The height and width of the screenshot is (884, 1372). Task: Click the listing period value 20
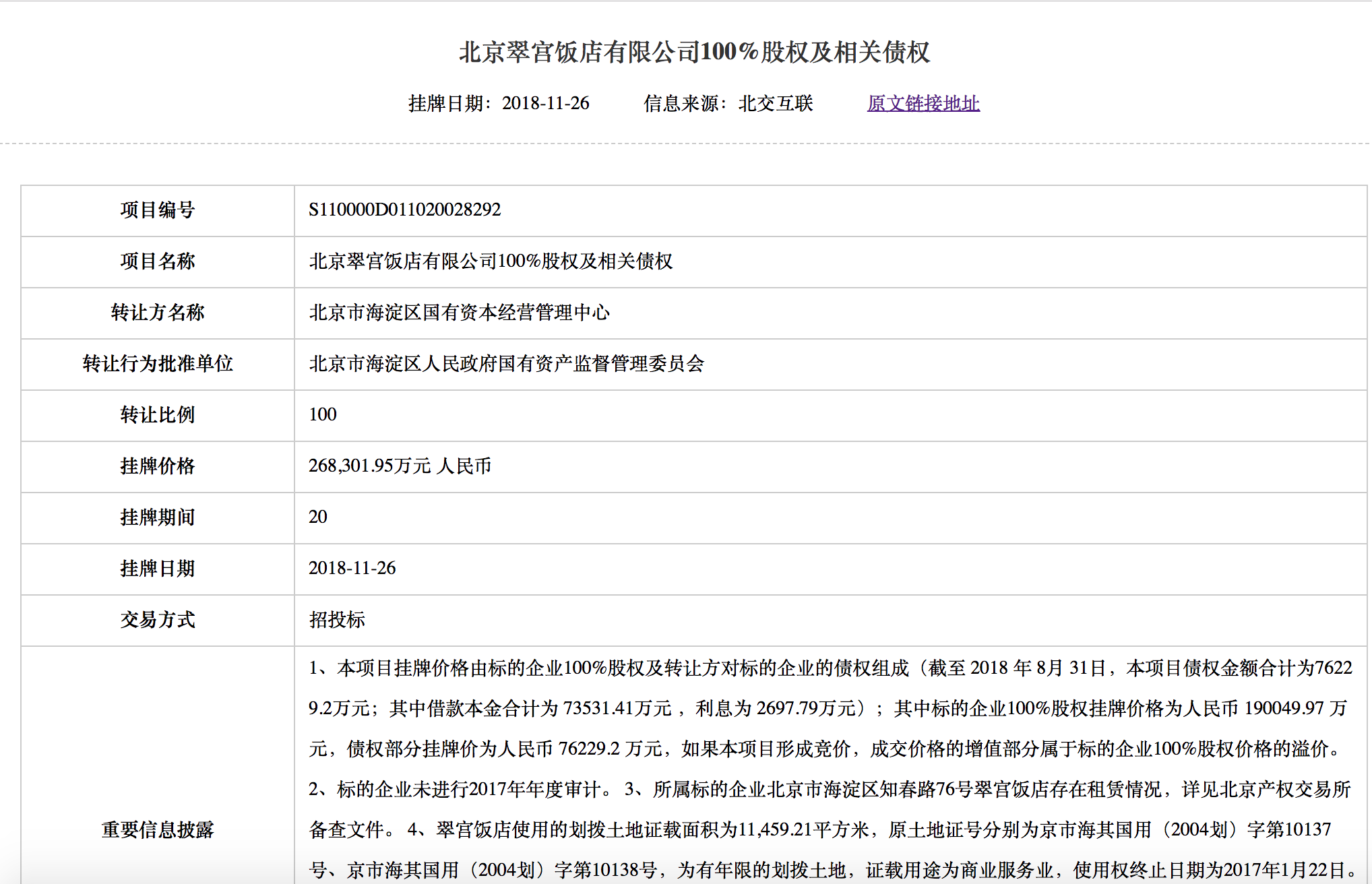tap(317, 517)
